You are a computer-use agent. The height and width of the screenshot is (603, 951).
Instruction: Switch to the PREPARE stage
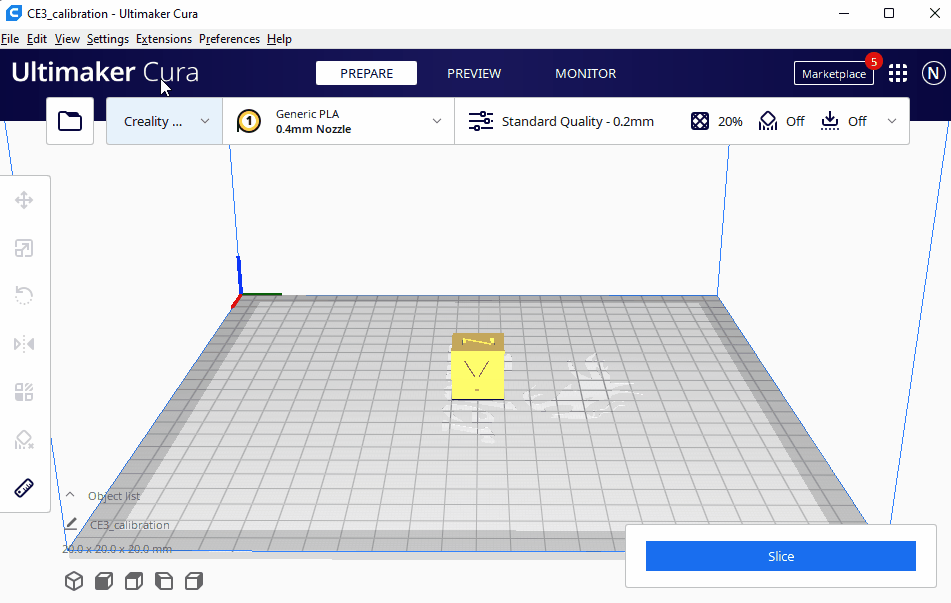coord(366,73)
